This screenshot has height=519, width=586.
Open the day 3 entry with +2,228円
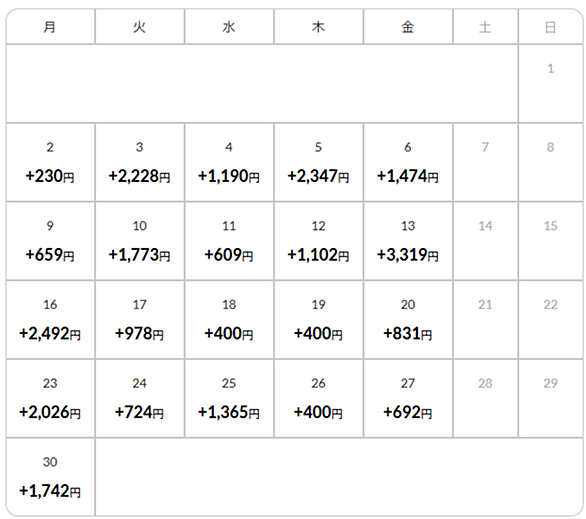coord(140,162)
